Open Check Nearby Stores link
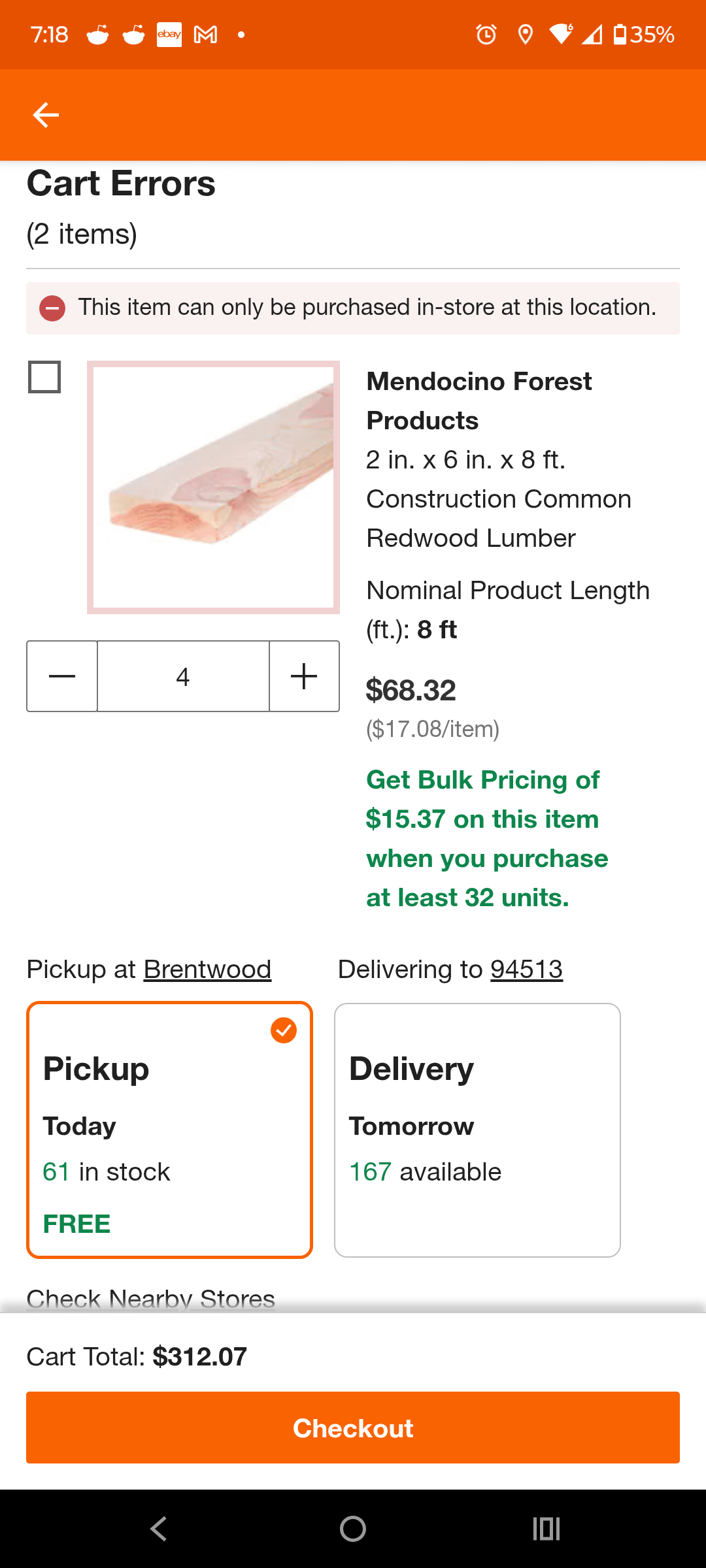Image resolution: width=706 pixels, height=1568 pixels. (x=150, y=1299)
